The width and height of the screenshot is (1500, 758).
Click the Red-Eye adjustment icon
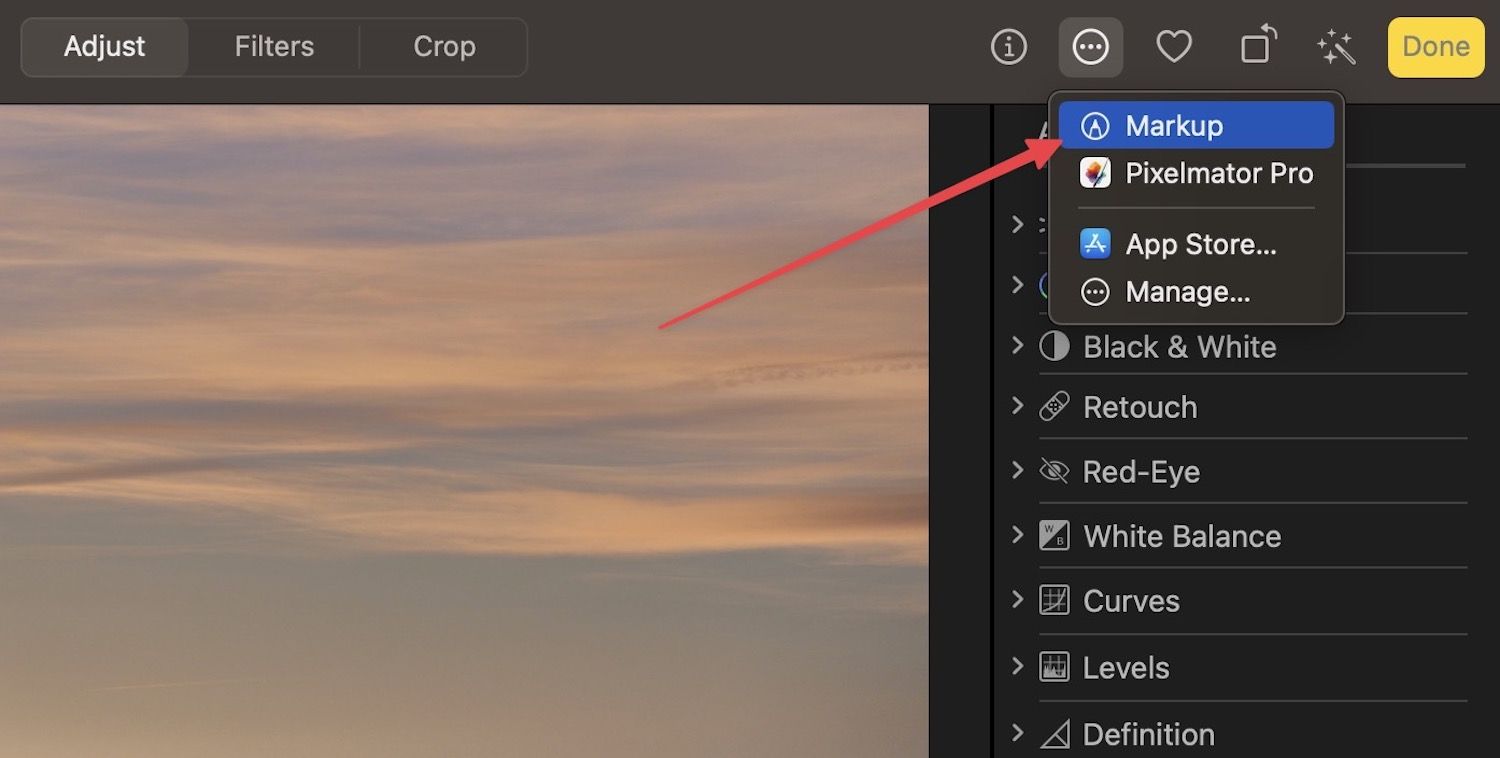pyautogui.click(x=1053, y=471)
